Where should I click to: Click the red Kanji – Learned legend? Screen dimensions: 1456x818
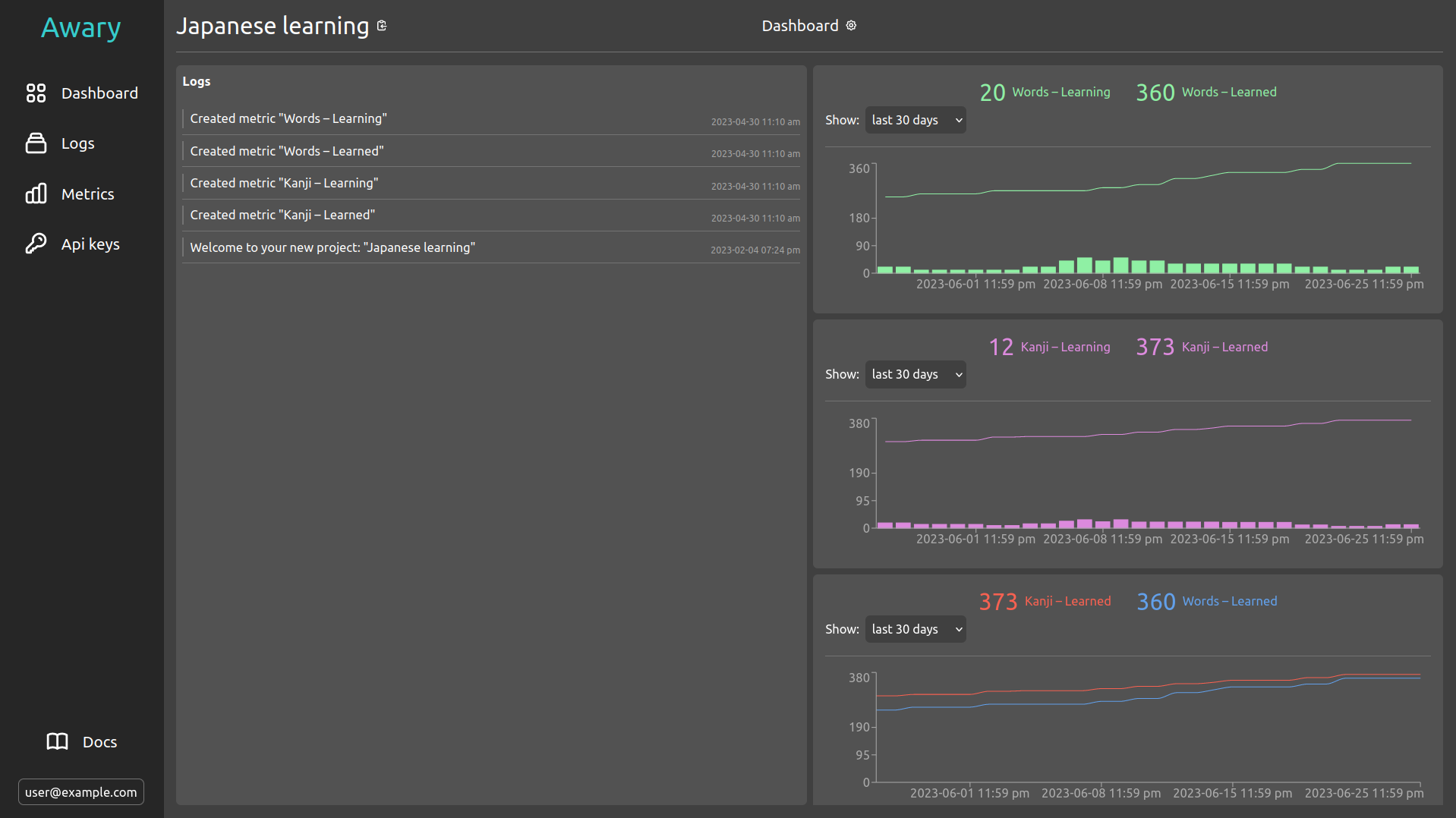(x=1067, y=601)
